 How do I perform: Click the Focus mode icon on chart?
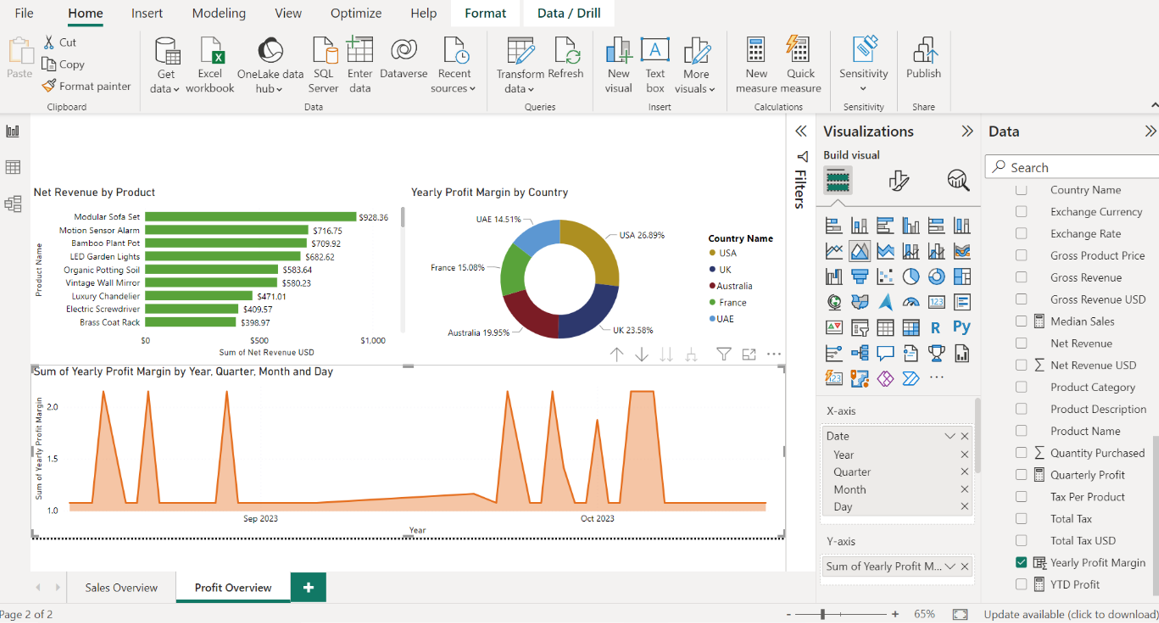tap(749, 354)
